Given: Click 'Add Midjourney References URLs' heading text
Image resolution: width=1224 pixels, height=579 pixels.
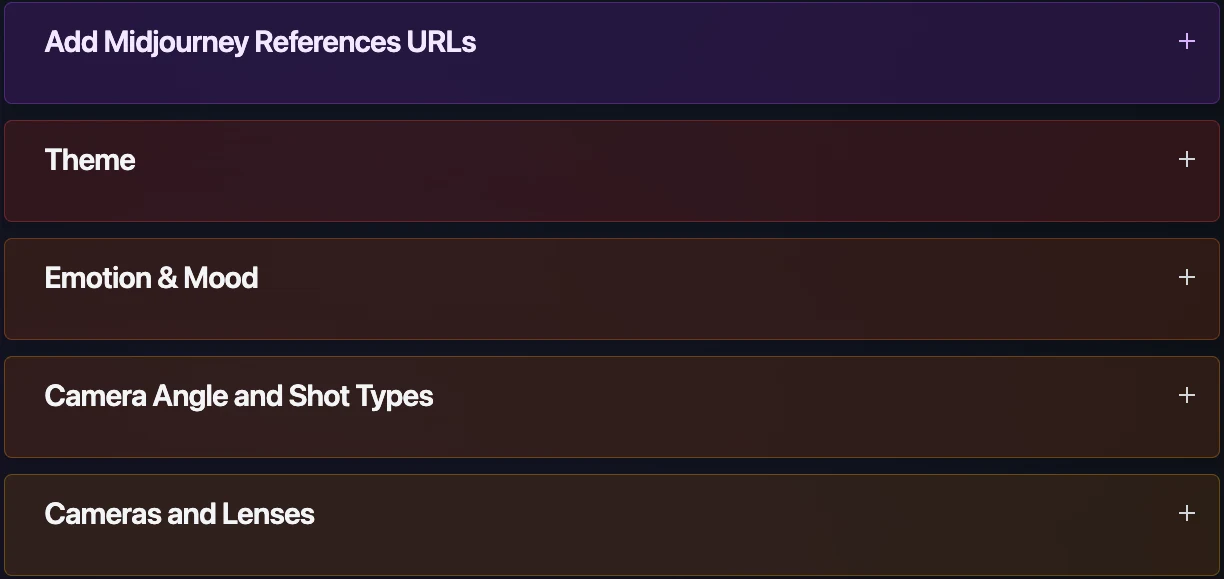Looking at the screenshot, I should point(260,42).
